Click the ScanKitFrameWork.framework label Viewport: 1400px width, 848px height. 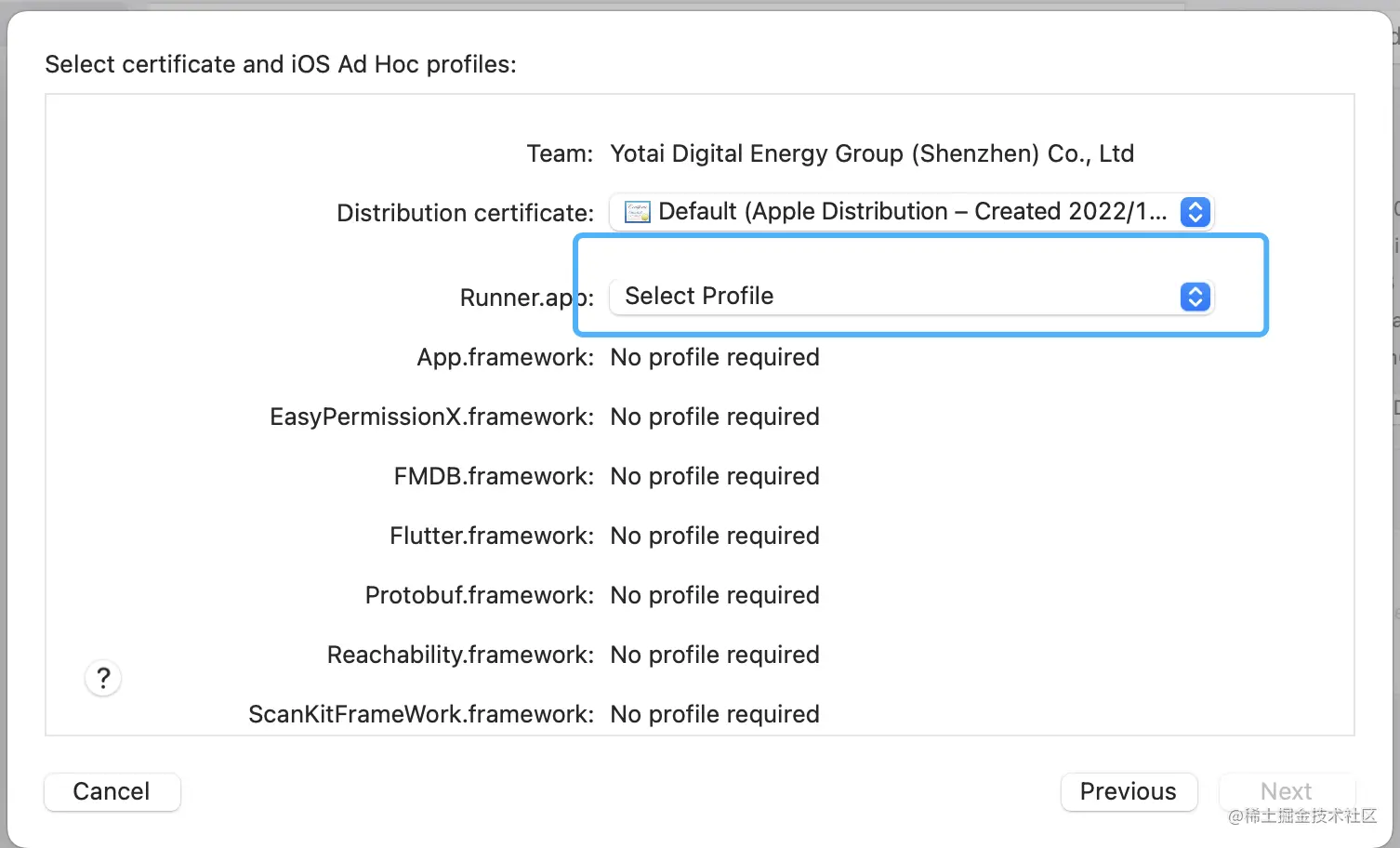tap(421, 714)
